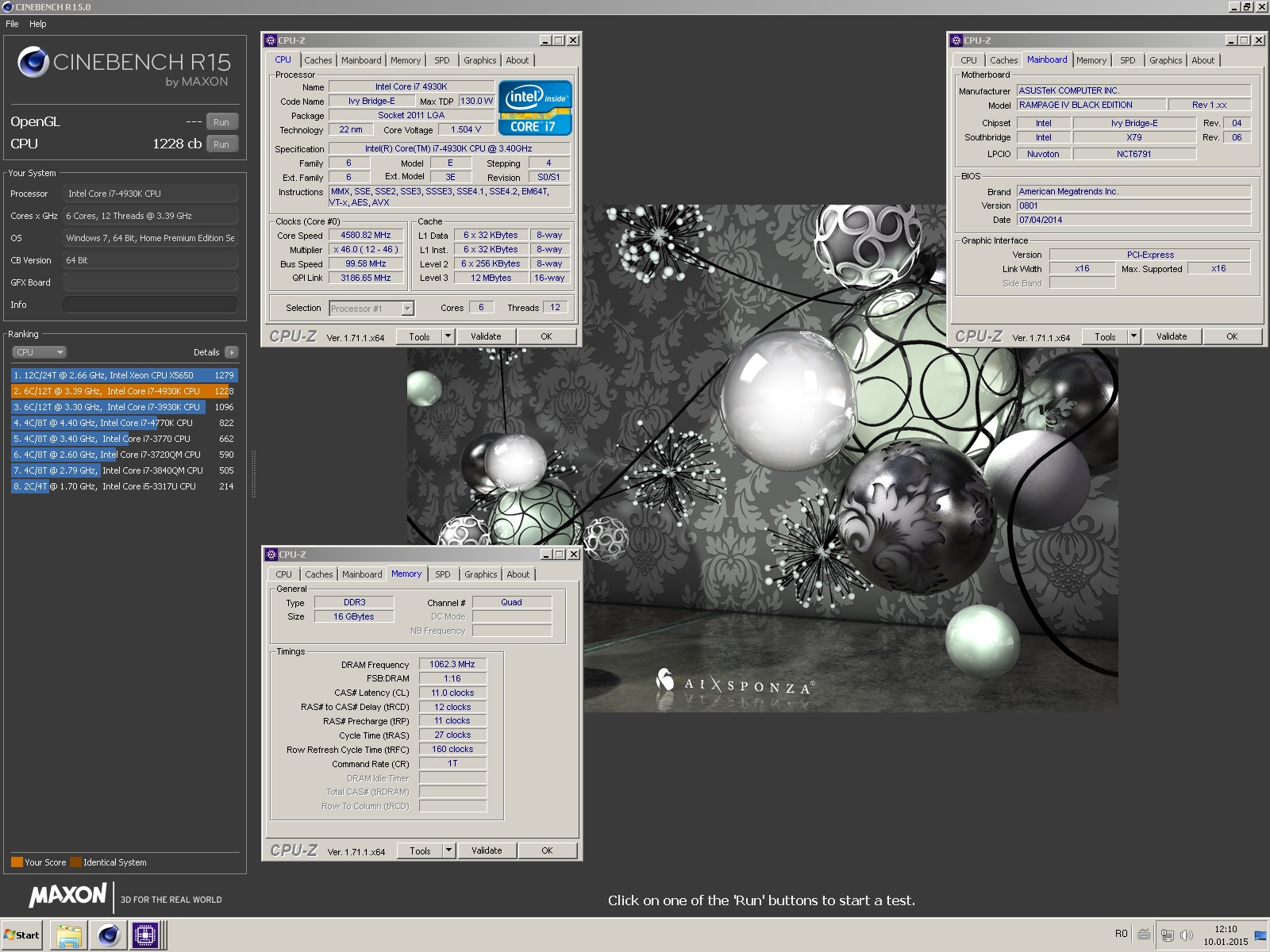Switch to Caches tab in top-left CPU-Z
1270x952 pixels.
point(318,60)
